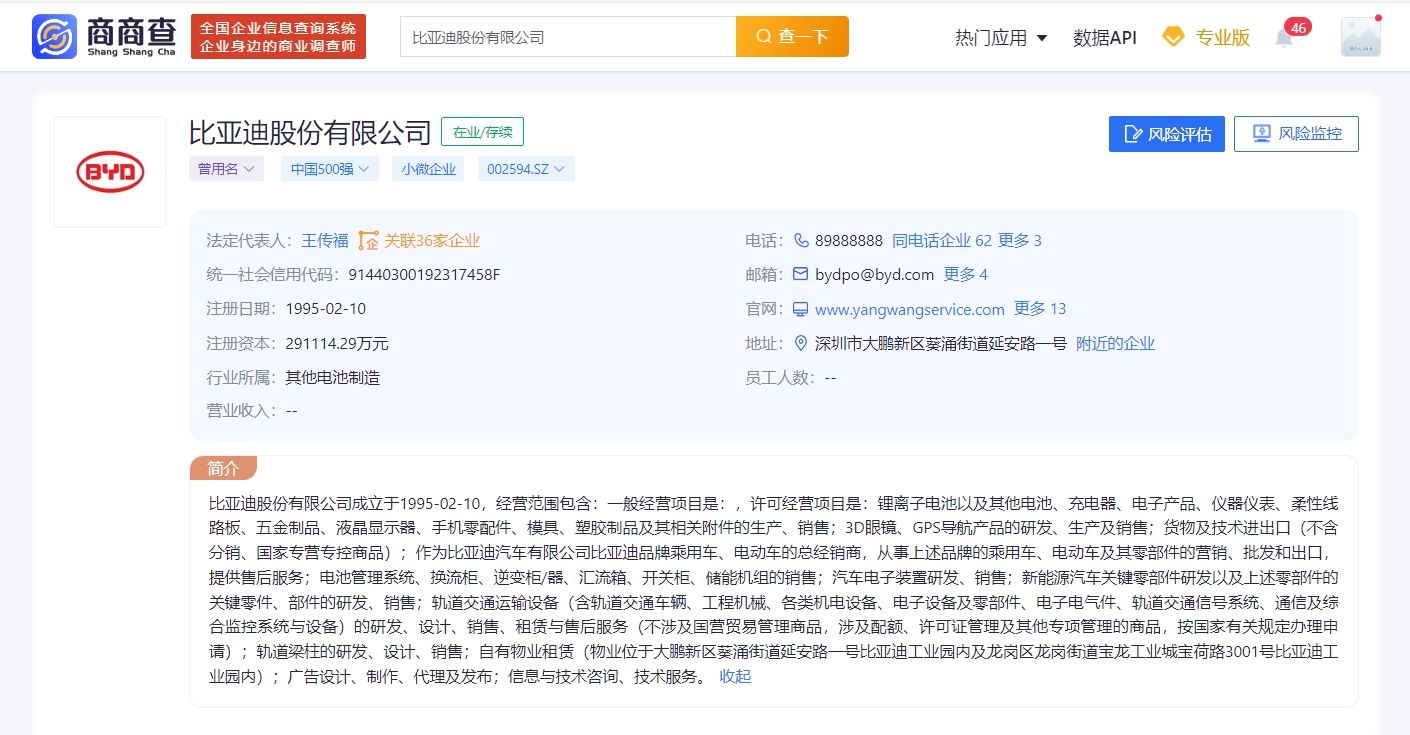
Task: Open the 002594.SZ stock code dropdown
Action: click(526, 169)
